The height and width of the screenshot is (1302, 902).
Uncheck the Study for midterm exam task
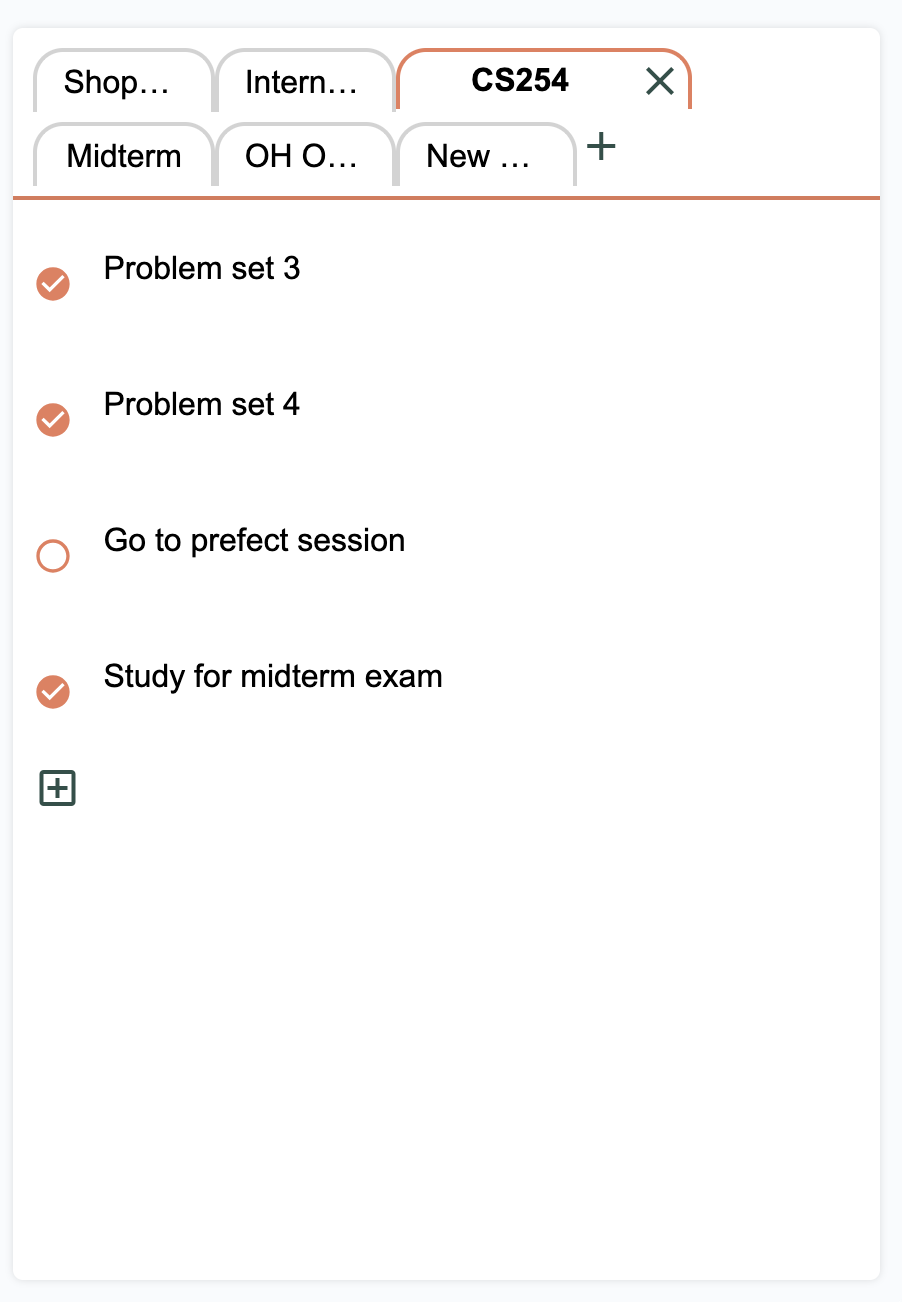53,692
